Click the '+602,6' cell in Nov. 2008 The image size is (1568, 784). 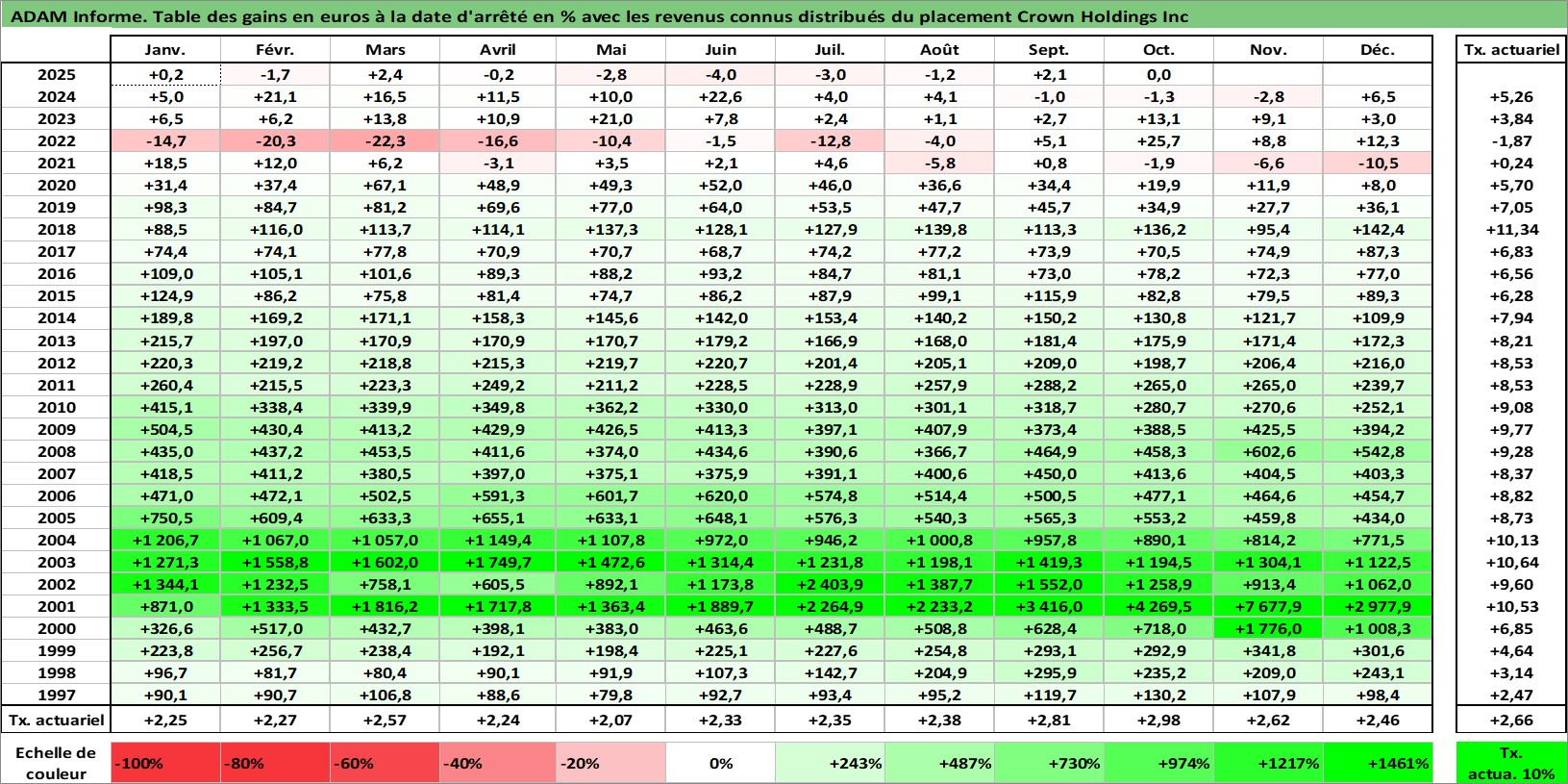coord(1268,452)
